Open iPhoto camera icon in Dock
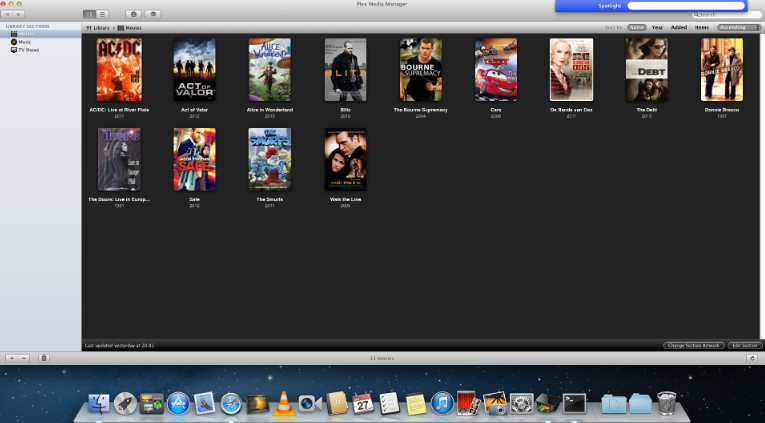 click(494, 403)
